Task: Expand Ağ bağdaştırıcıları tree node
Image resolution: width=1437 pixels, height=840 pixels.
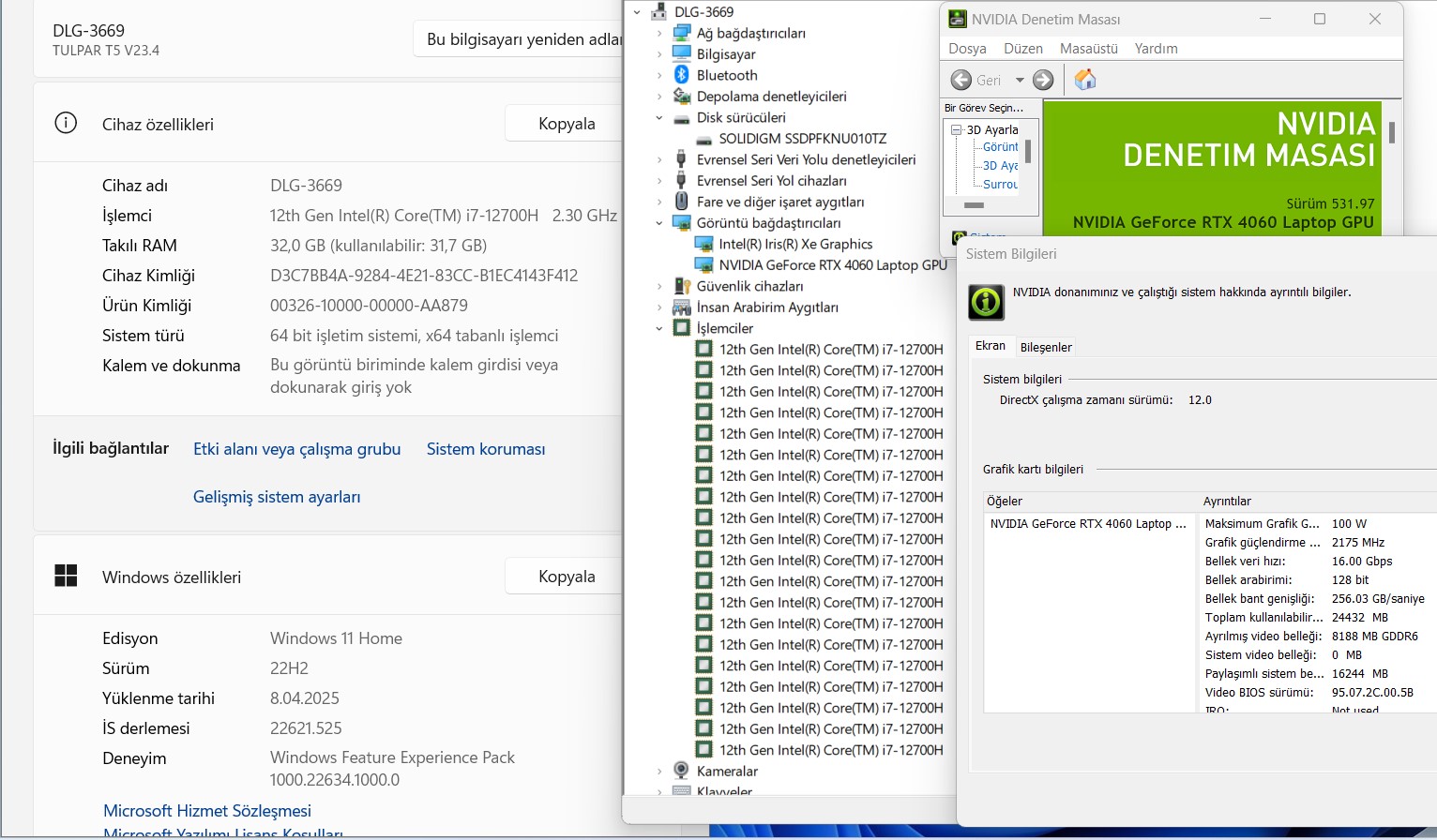Action: (659, 33)
